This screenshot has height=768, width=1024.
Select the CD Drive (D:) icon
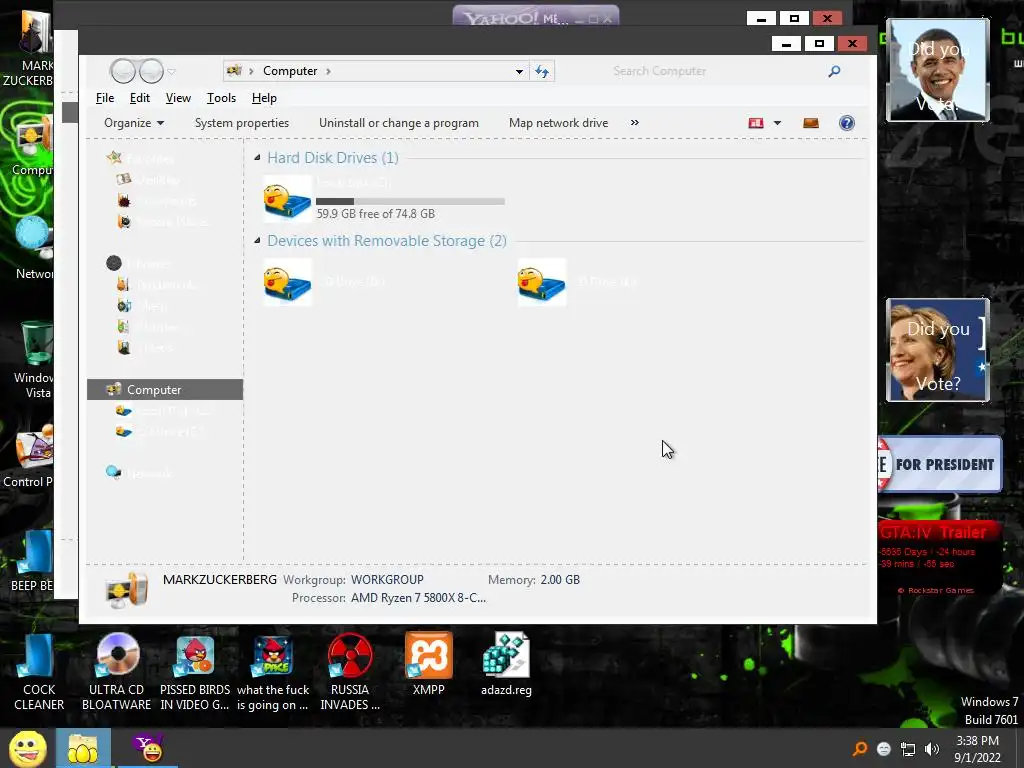(287, 282)
